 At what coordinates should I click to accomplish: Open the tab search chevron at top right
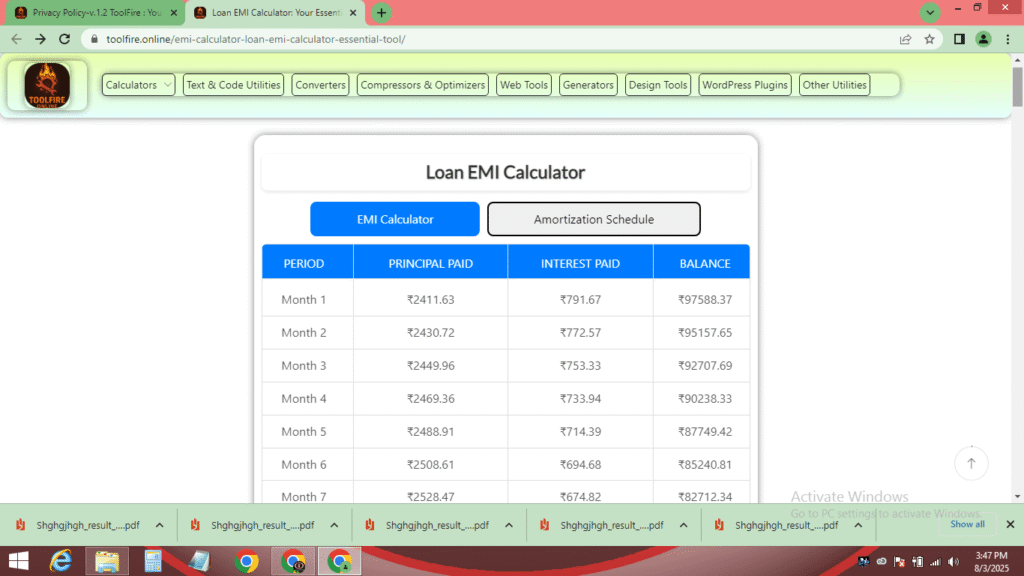[x=930, y=13]
